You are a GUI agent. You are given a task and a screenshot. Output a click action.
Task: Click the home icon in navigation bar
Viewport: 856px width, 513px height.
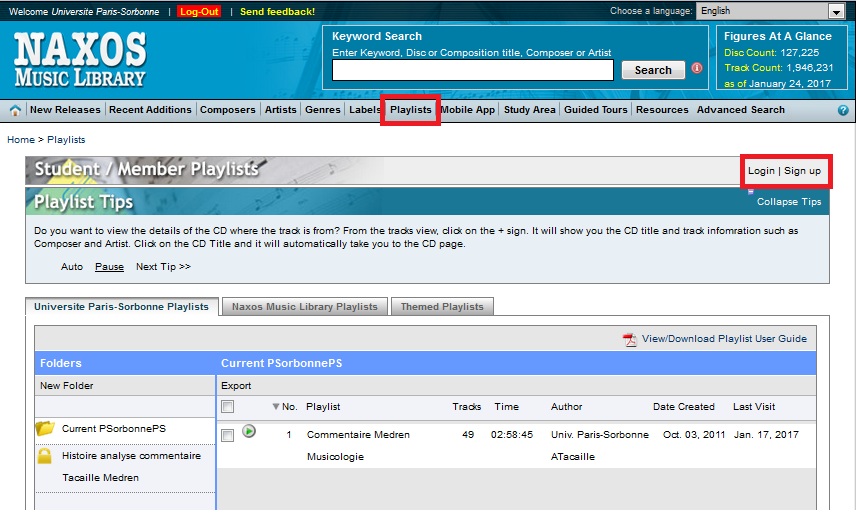(15, 110)
